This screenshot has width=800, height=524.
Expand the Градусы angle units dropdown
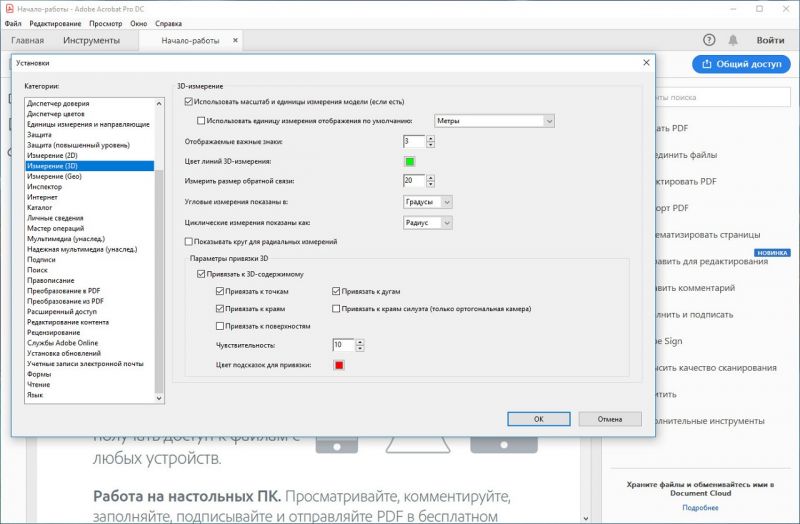[x=427, y=202]
